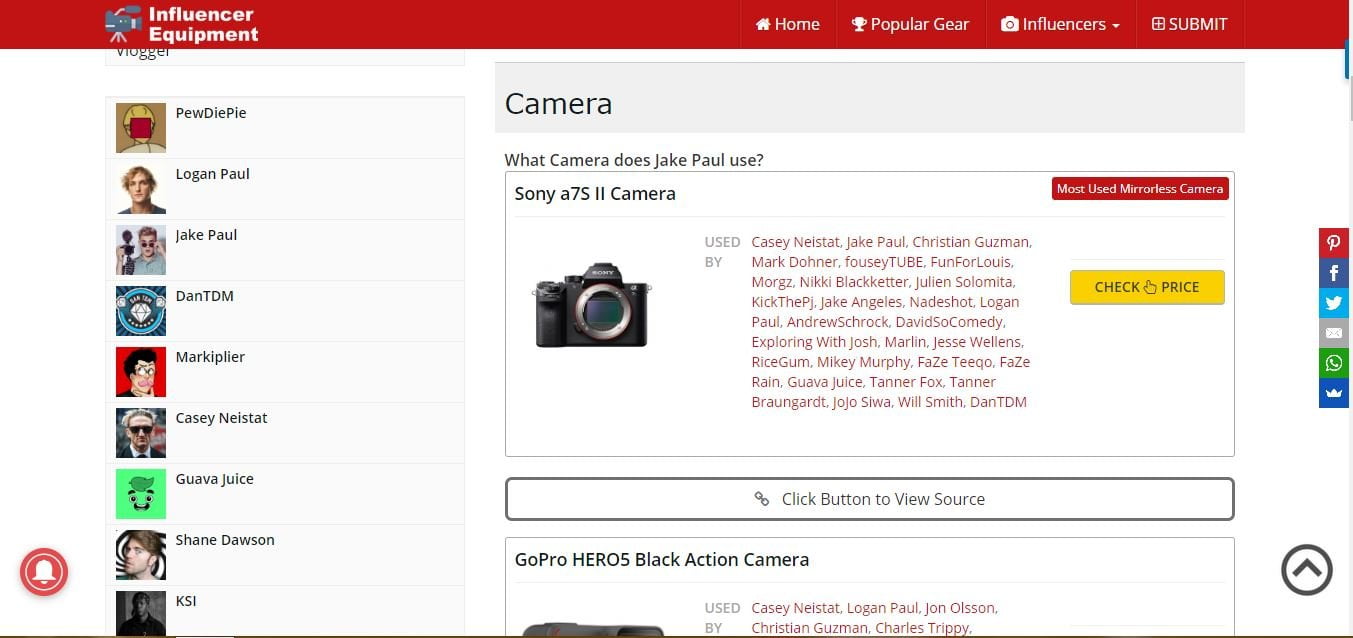Expand the Influencers dropdown menu
The image size is (1353, 638).
pyautogui.click(x=1060, y=24)
